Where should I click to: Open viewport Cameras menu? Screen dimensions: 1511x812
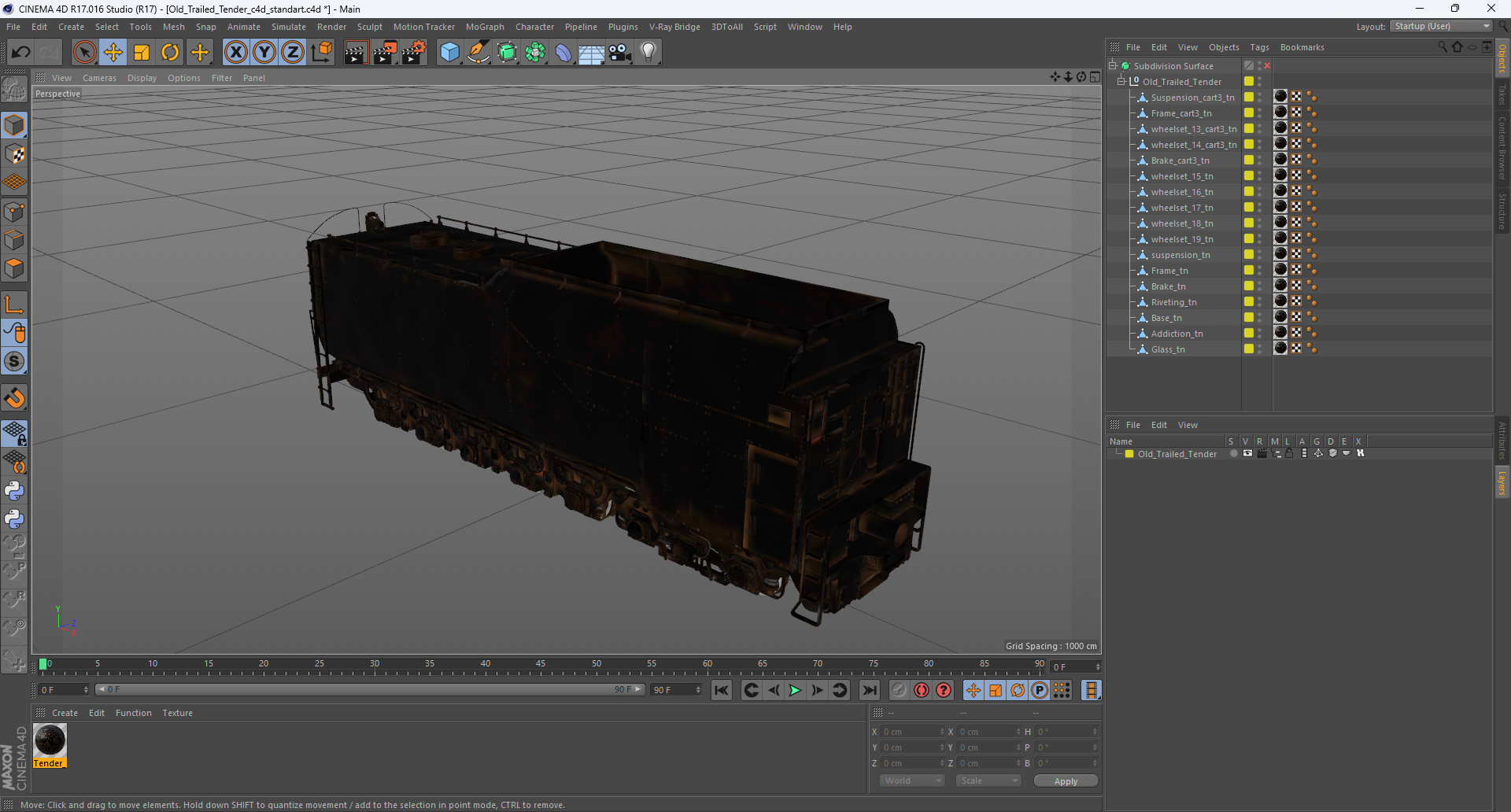pyautogui.click(x=99, y=78)
